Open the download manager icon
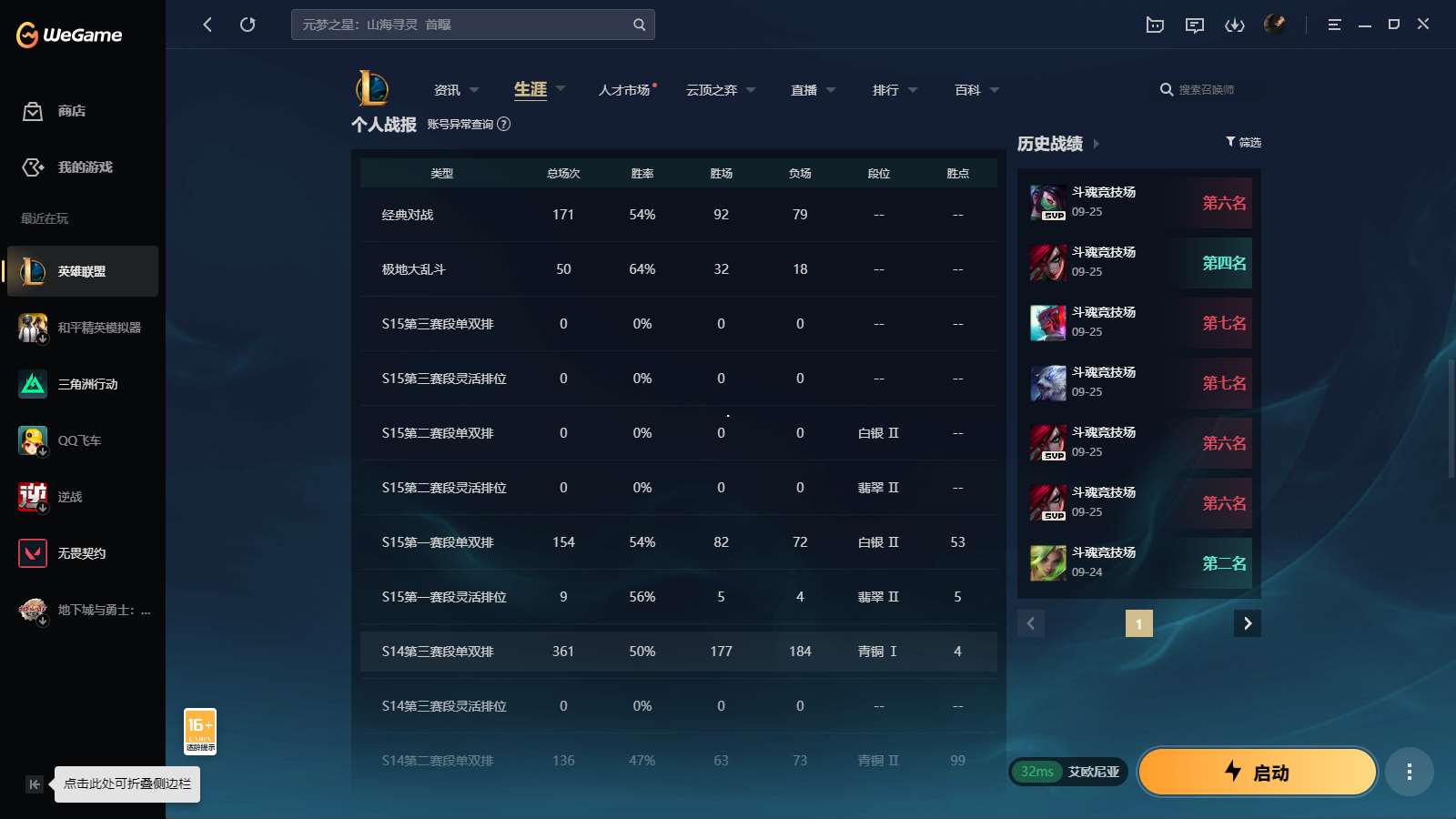 click(x=1234, y=25)
